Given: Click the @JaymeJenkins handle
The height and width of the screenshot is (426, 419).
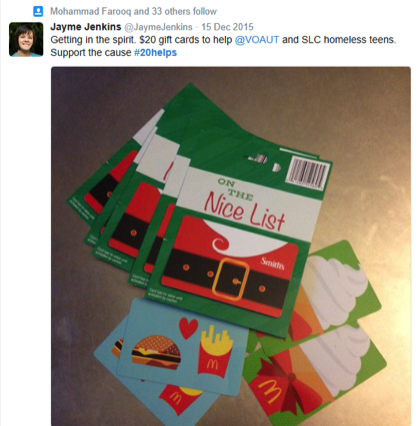Looking at the screenshot, I should point(158,27).
